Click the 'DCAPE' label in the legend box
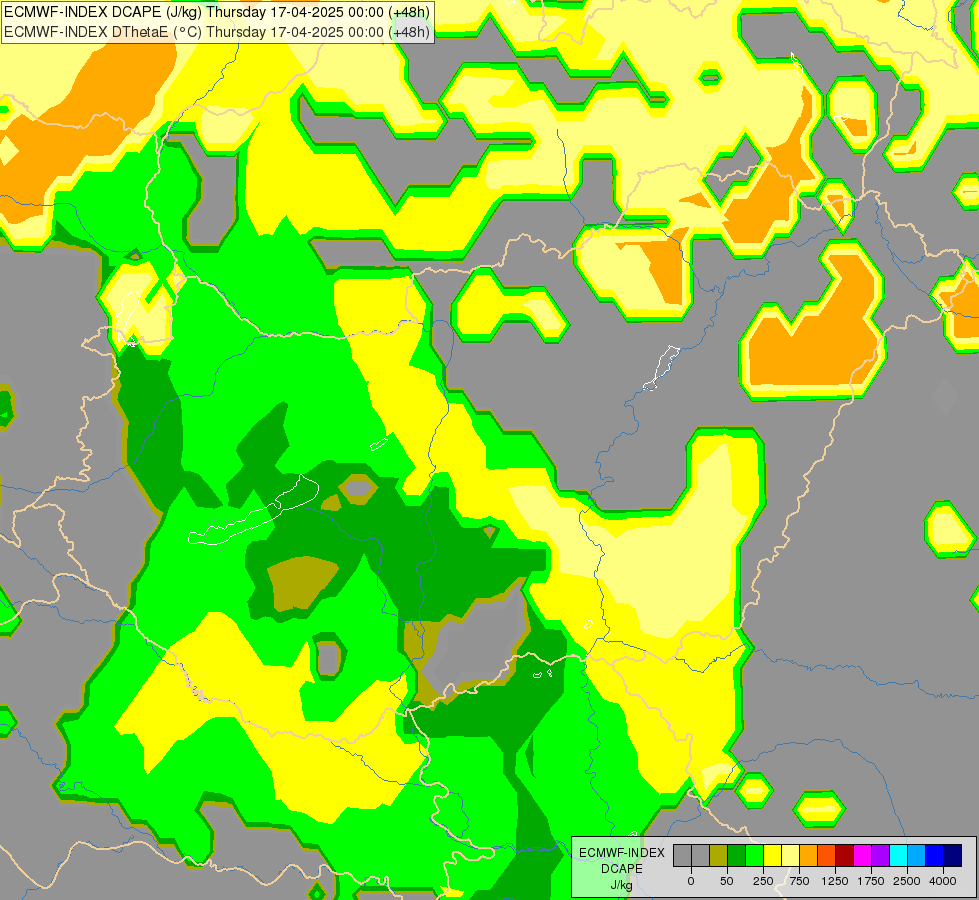The image size is (979, 900). pyautogui.click(x=622, y=869)
